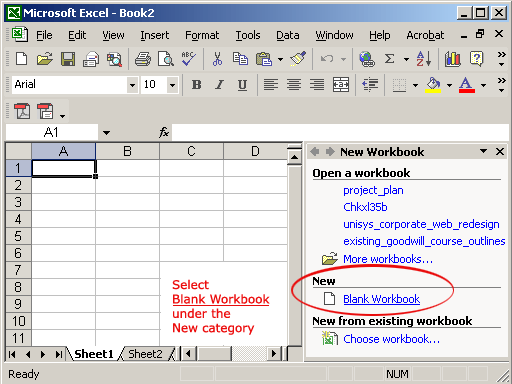The width and height of the screenshot is (512, 384).
Task: Open the Font Color dropdown arrow
Action: tap(483, 85)
